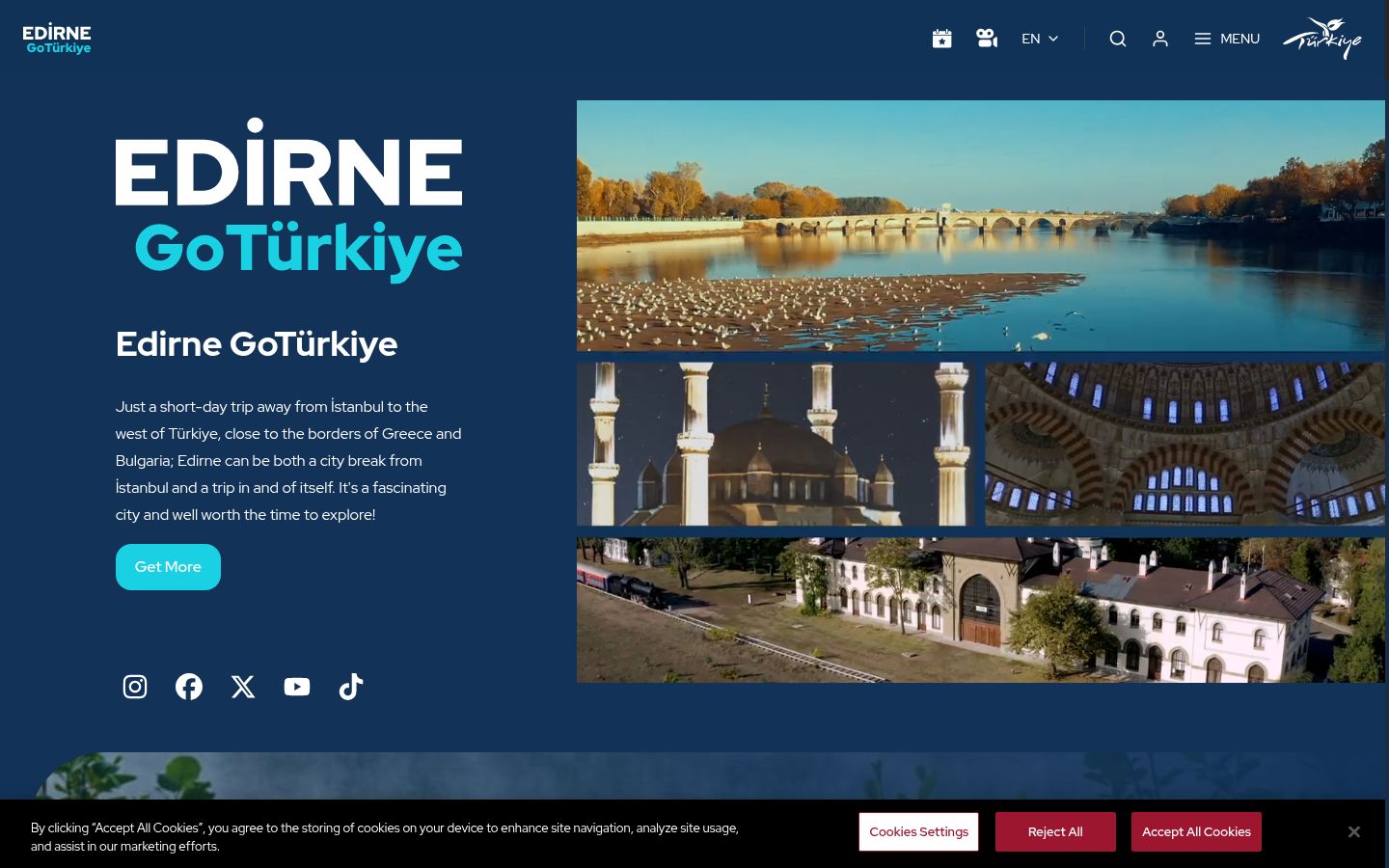Open the X (Twitter) social link
Image resolution: width=1389 pixels, height=868 pixels.
pyautogui.click(x=243, y=687)
